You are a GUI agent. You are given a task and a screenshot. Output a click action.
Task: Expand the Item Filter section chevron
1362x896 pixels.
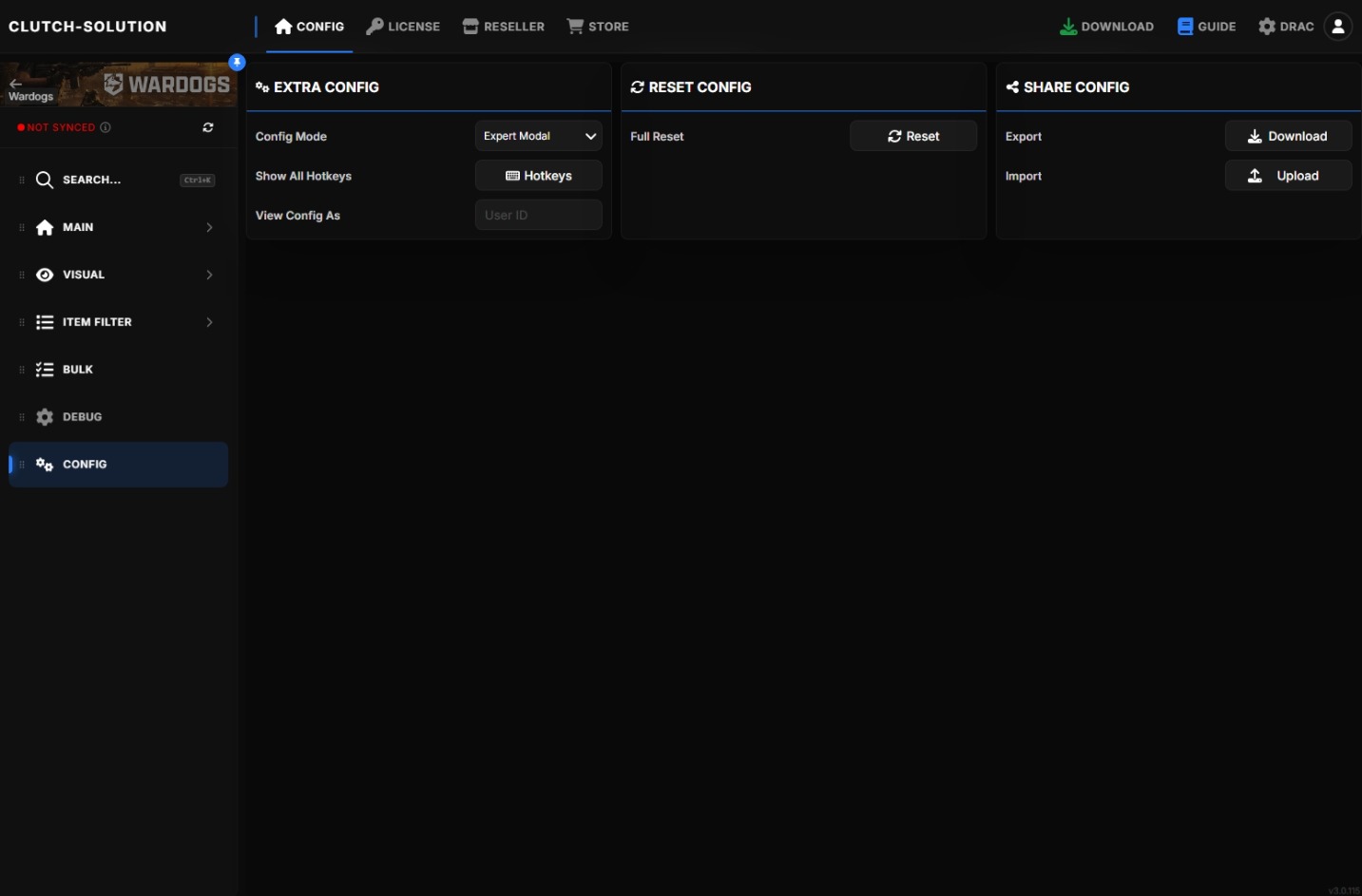pos(209,322)
